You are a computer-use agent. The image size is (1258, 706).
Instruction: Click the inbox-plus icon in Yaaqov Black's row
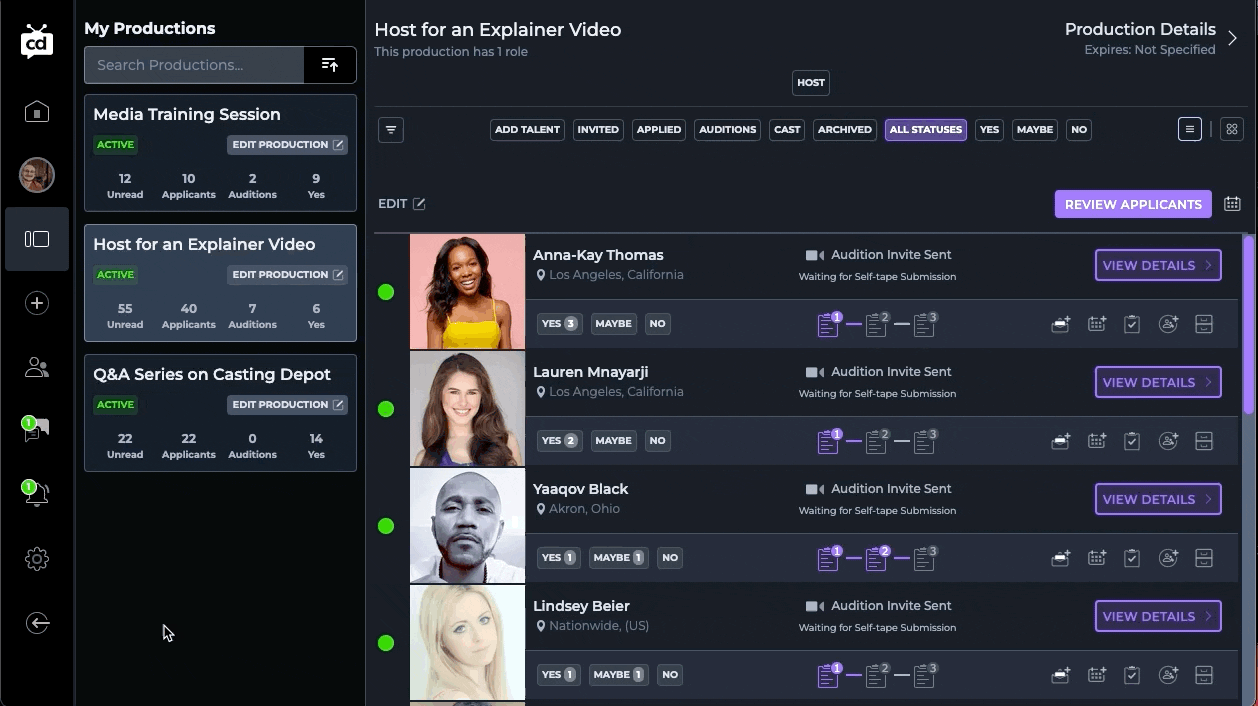[x=1061, y=558]
